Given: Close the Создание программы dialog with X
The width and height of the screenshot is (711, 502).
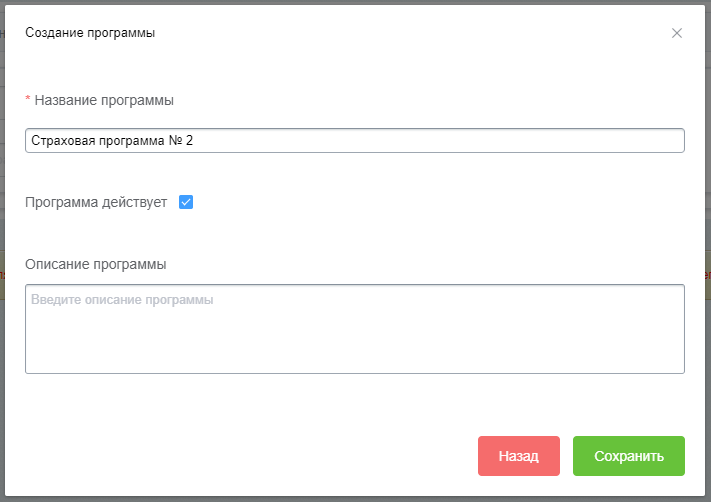Looking at the screenshot, I should (677, 33).
